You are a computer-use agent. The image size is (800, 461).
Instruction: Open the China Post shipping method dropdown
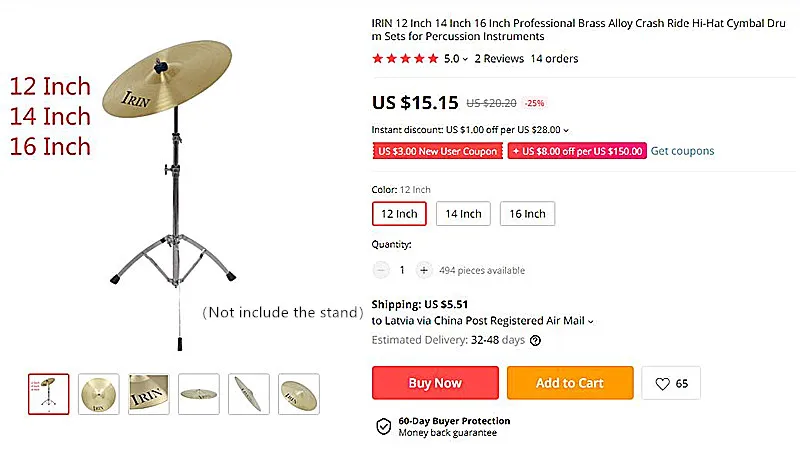[x=591, y=322]
